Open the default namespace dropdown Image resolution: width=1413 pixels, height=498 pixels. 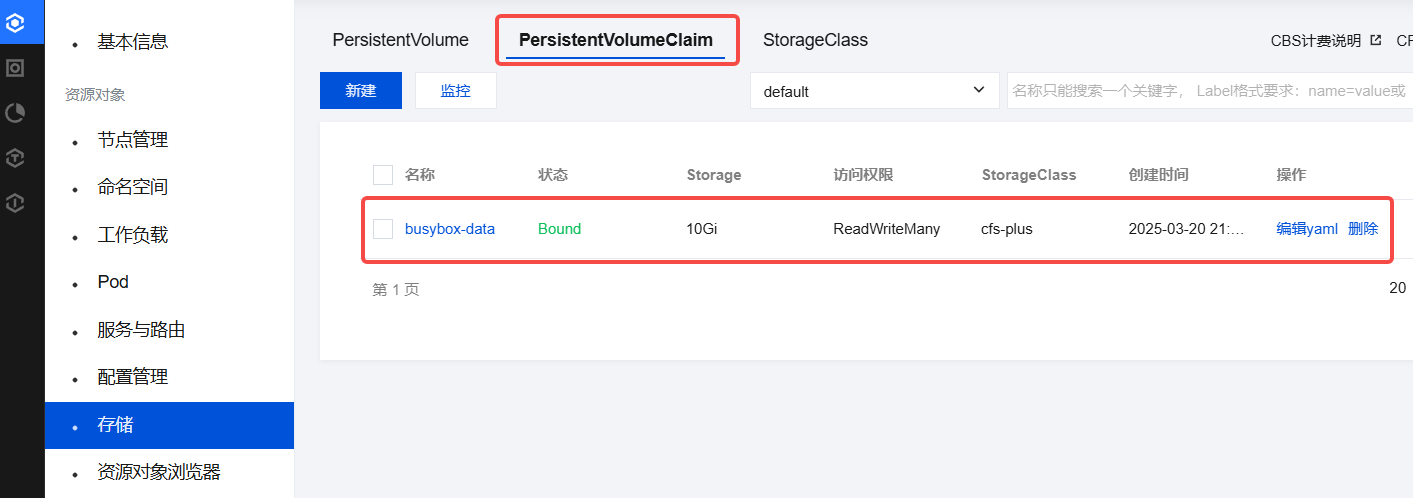(x=875, y=91)
